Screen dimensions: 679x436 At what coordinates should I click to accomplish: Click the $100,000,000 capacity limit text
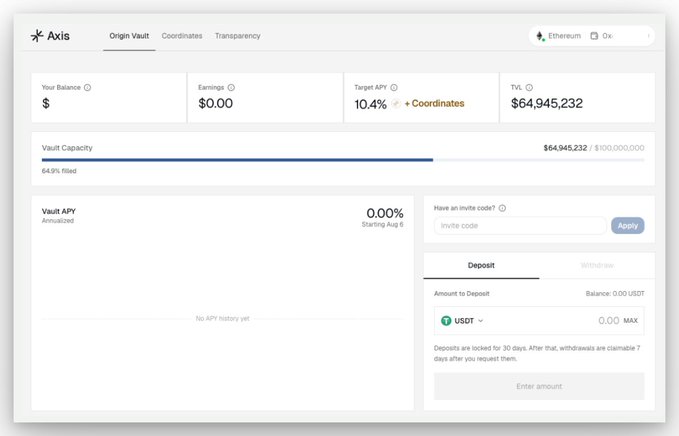click(619, 148)
